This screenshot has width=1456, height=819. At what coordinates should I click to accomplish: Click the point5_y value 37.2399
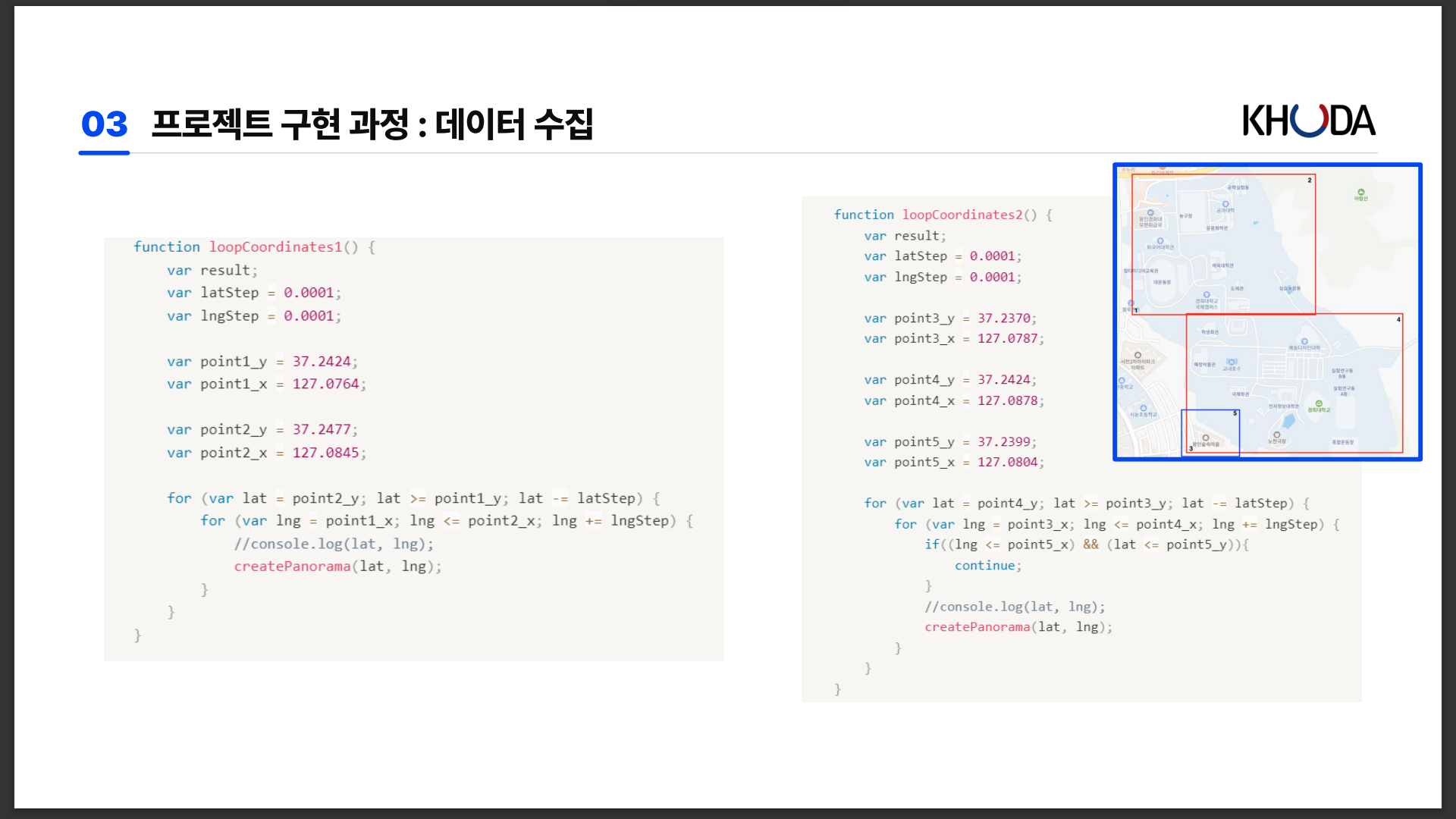point(1003,442)
